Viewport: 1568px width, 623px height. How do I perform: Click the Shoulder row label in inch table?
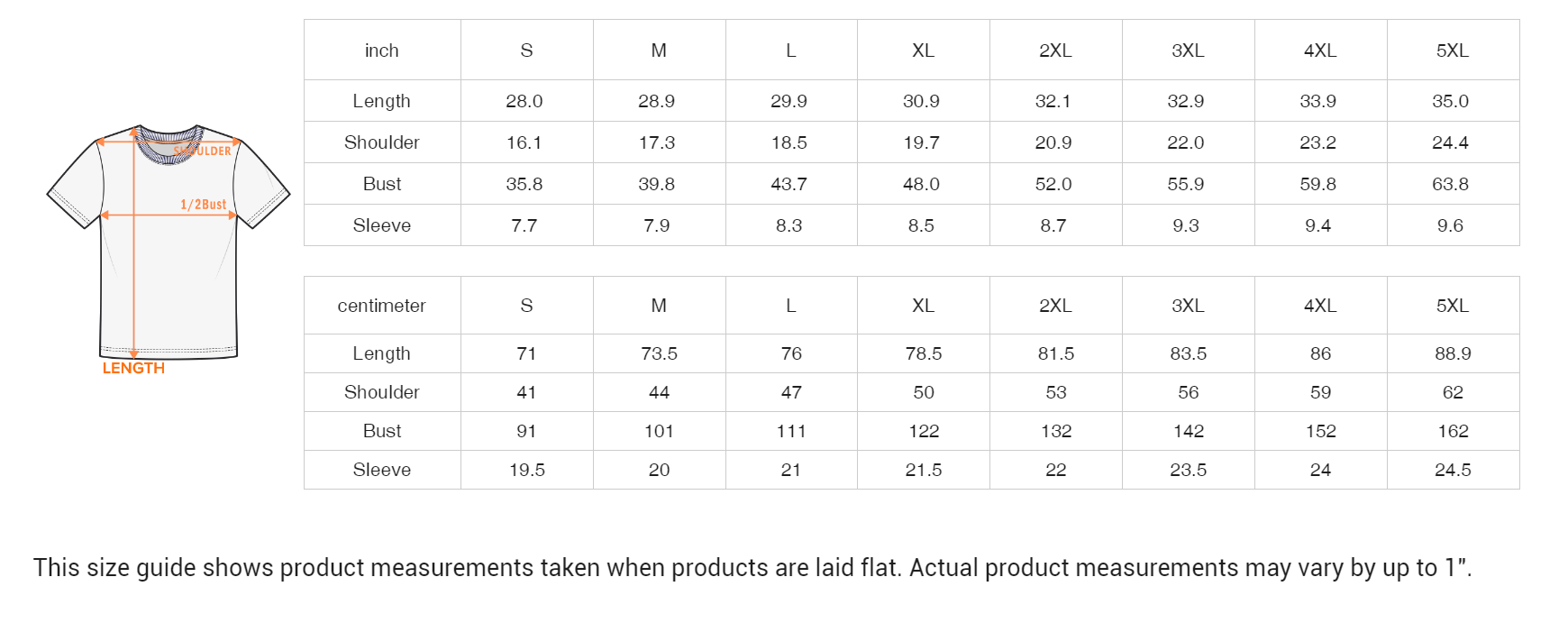pos(382,142)
